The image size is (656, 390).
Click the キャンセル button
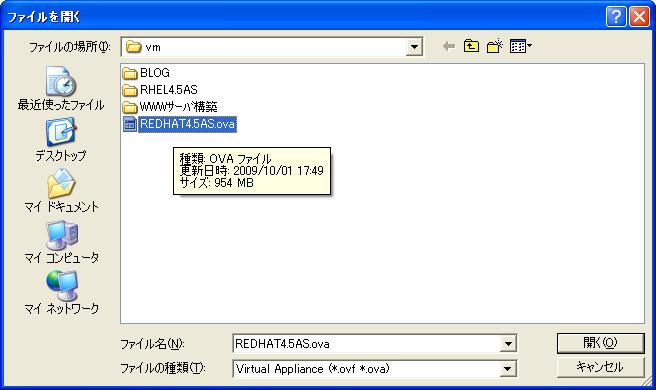tap(600, 367)
